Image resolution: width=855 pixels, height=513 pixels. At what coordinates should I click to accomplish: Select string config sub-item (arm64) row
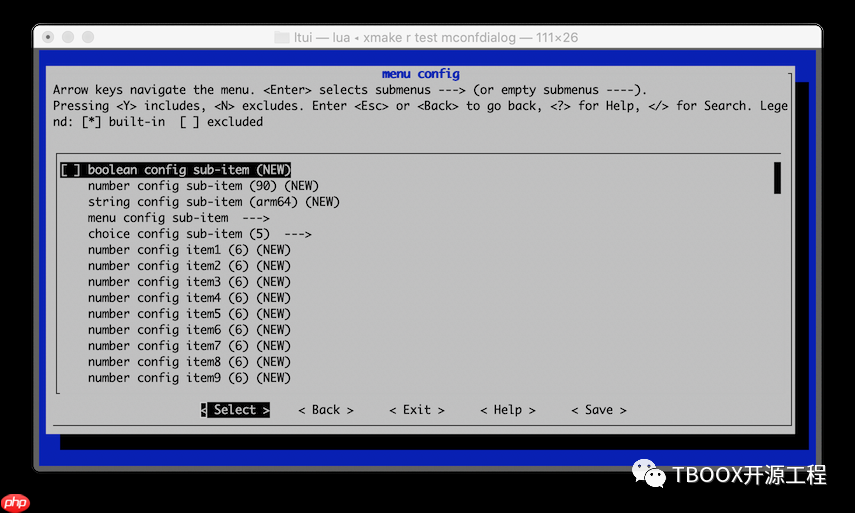coord(214,202)
